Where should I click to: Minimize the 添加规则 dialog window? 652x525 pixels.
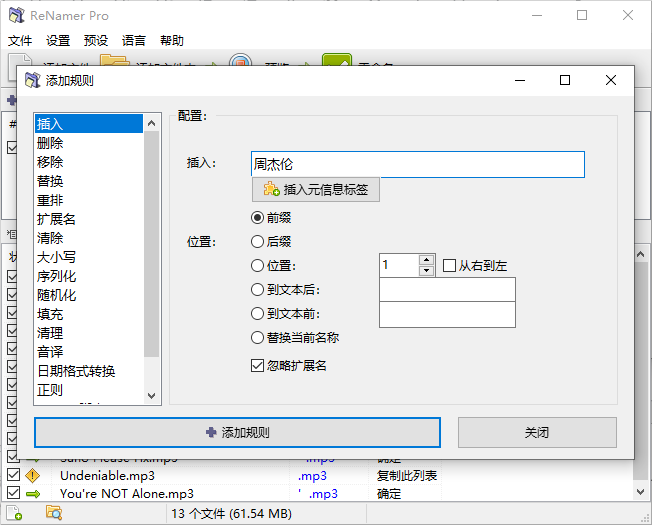coord(520,80)
